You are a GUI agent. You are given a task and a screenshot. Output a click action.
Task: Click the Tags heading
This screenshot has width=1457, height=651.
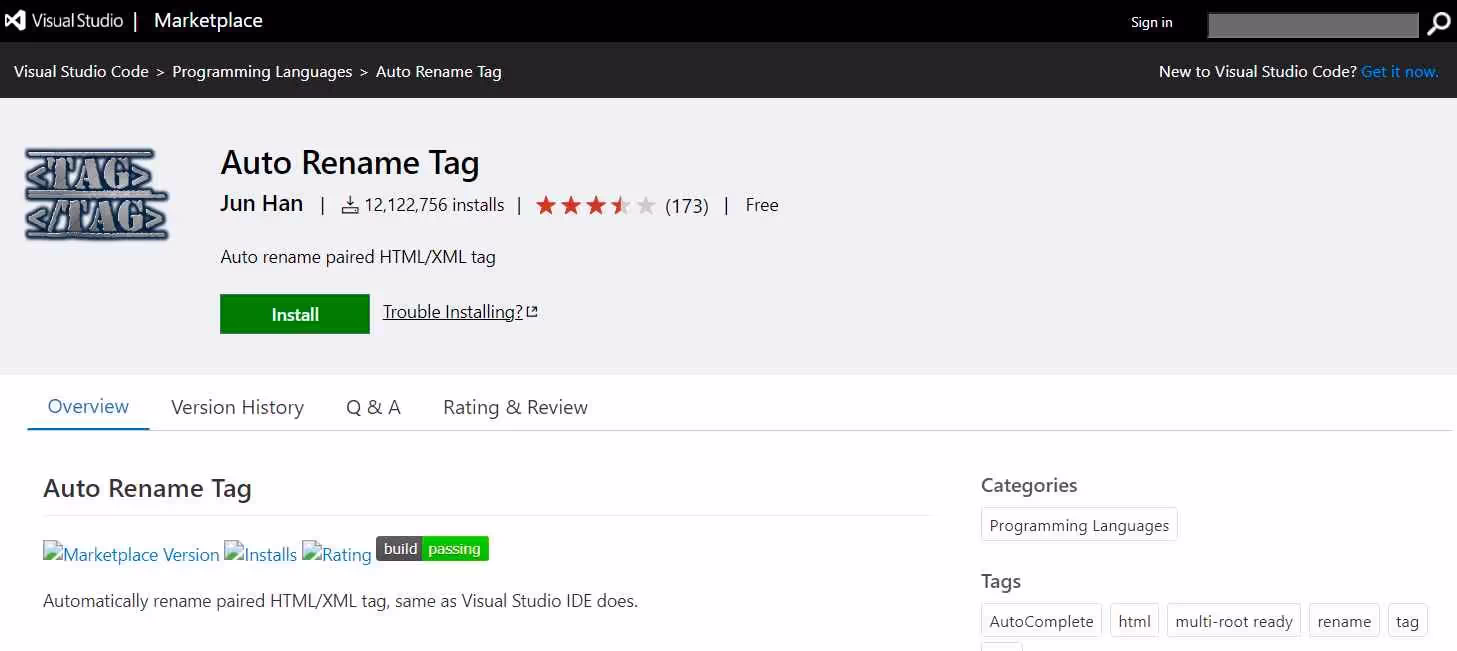[1001, 581]
